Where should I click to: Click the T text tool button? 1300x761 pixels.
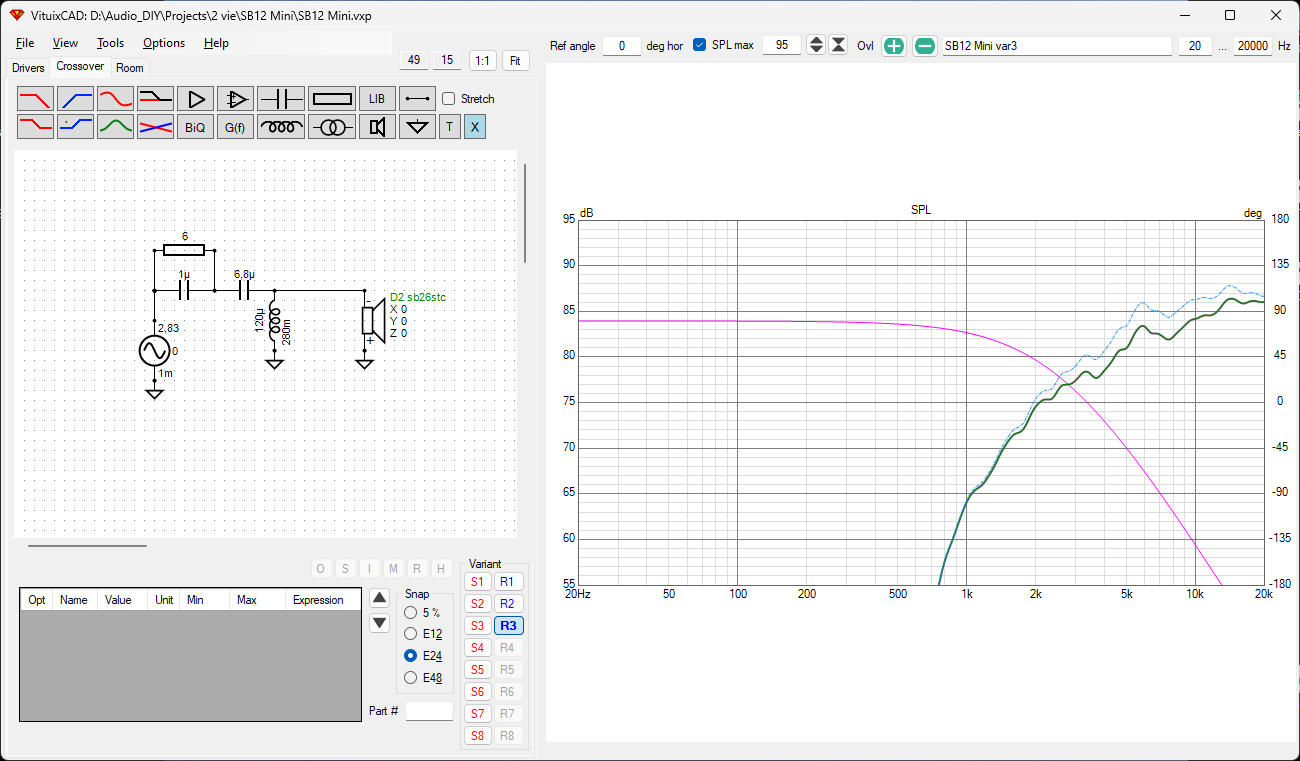point(450,127)
